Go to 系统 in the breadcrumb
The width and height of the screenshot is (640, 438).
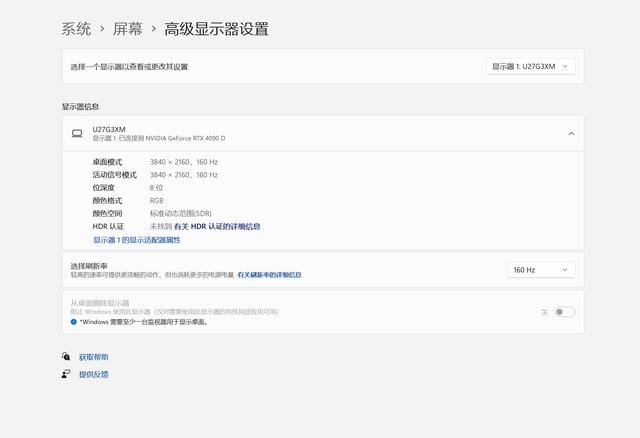pyautogui.click(x=76, y=29)
